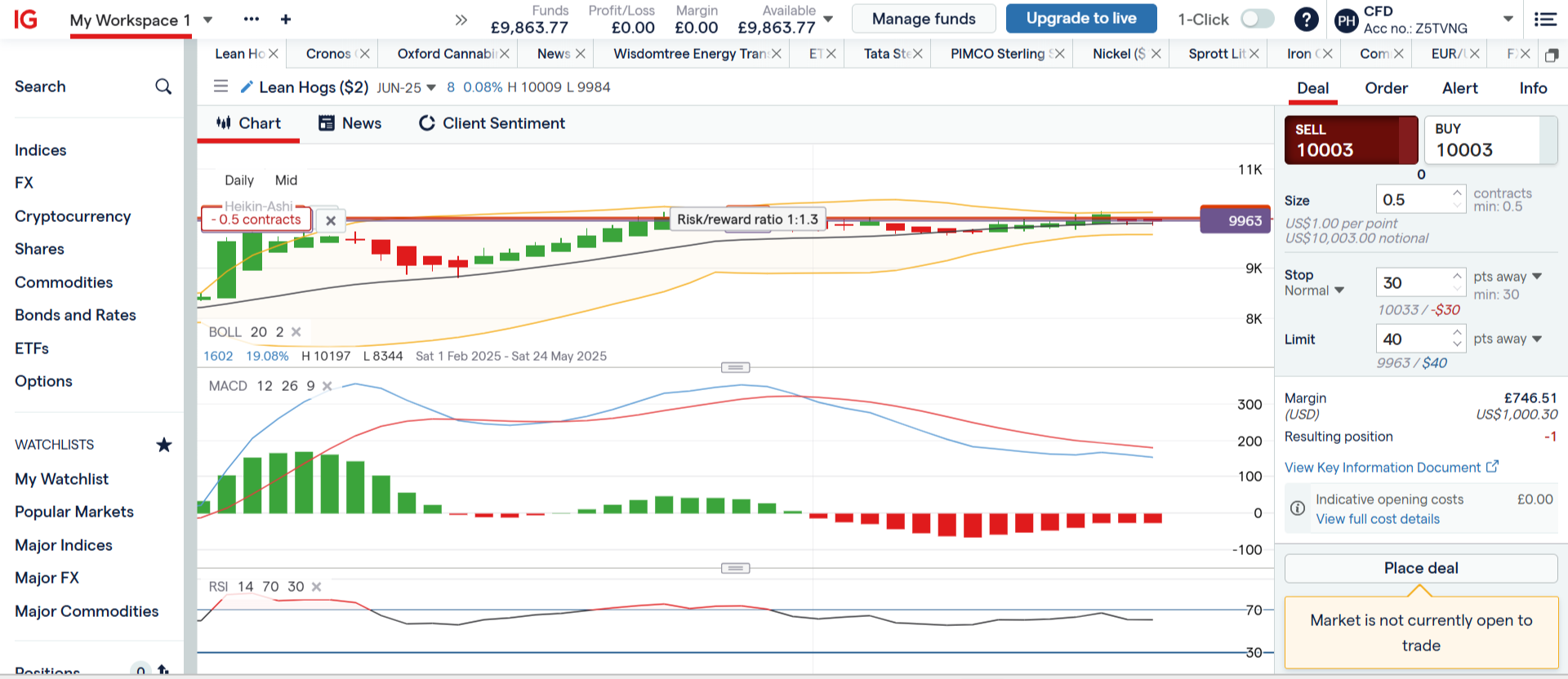The width and height of the screenshot is (1568, 679).
Task: Close the Cronos tab
Action: [365, 54]
